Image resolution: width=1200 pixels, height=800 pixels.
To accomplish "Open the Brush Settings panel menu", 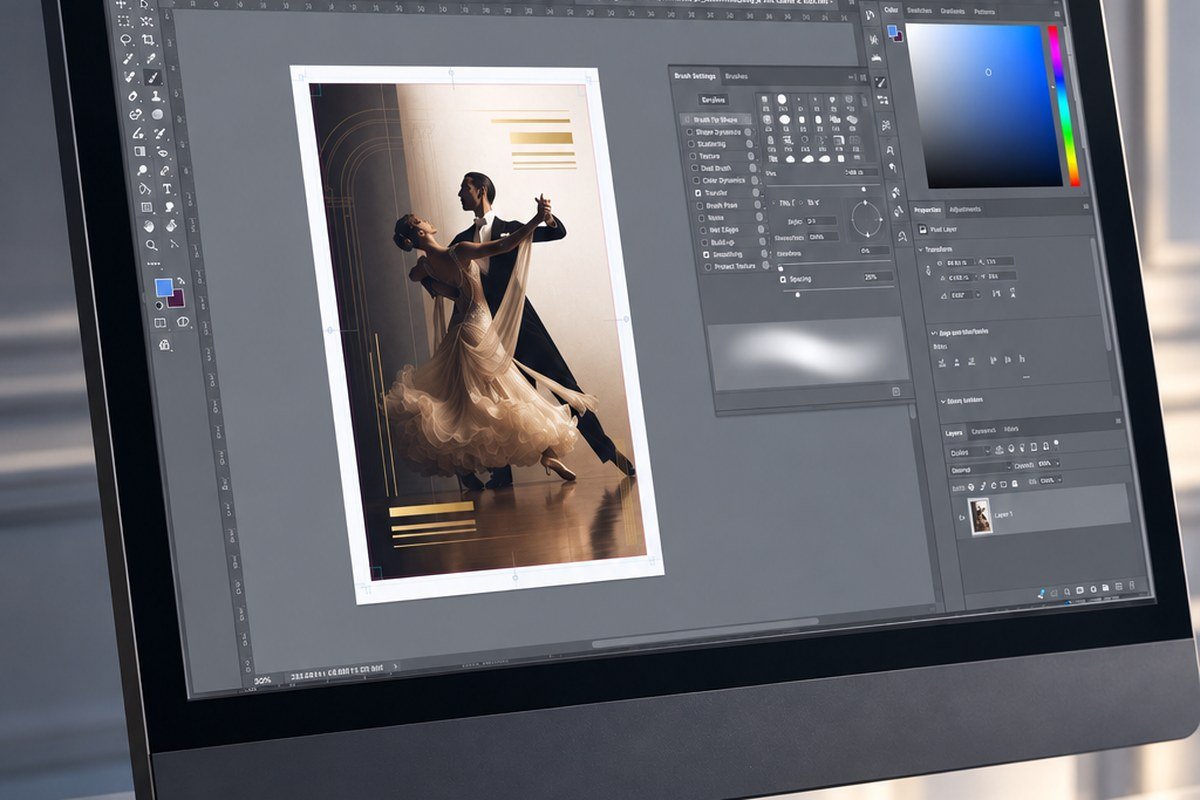I will tap(864, 77).
